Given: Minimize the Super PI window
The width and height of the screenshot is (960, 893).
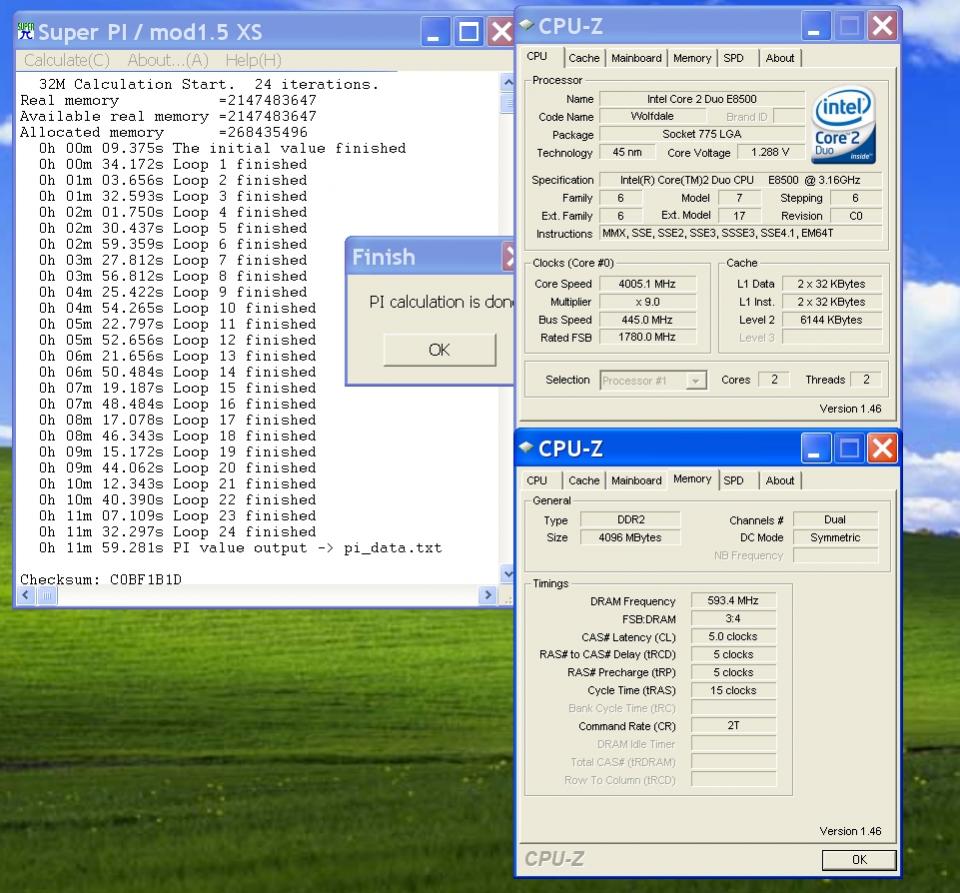Looking at the screenshot, I should (x=435, y=31).
